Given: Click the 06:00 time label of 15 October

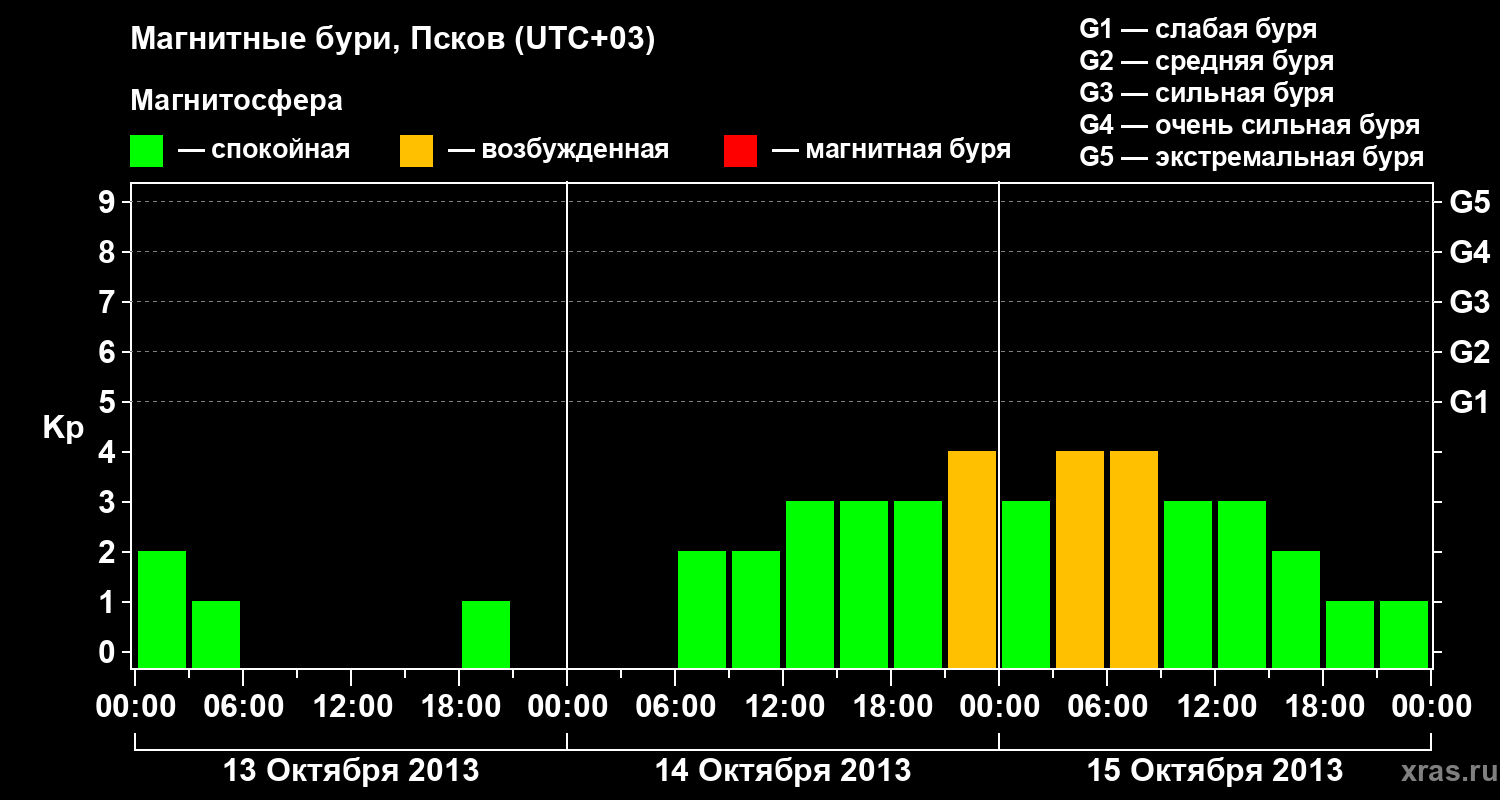Looking at the screenshot, I should coord(1107,706).
